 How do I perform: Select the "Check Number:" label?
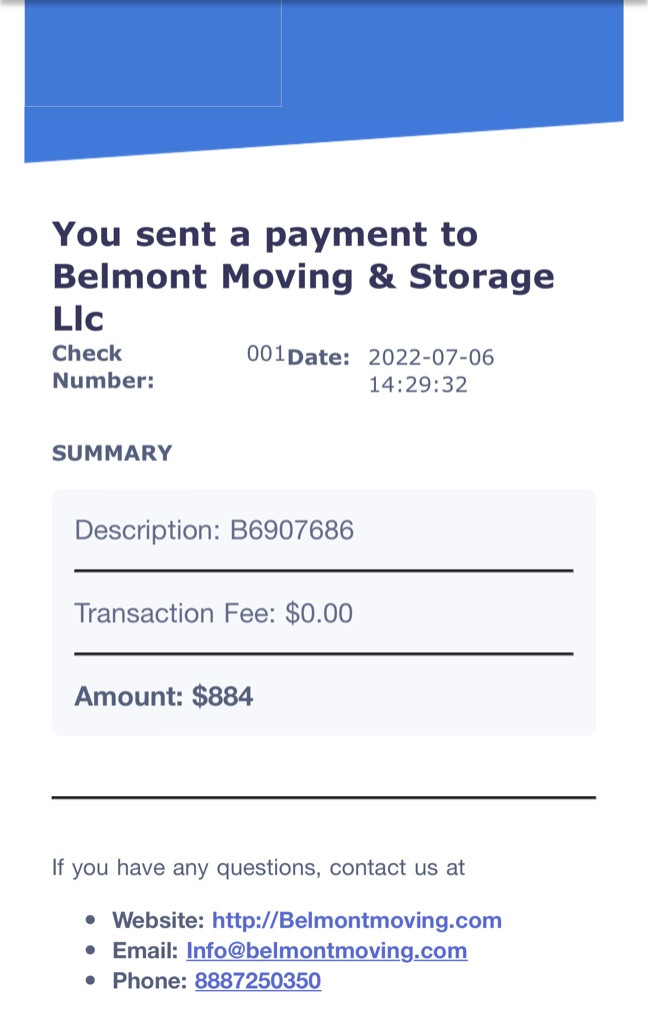(103, 367)
